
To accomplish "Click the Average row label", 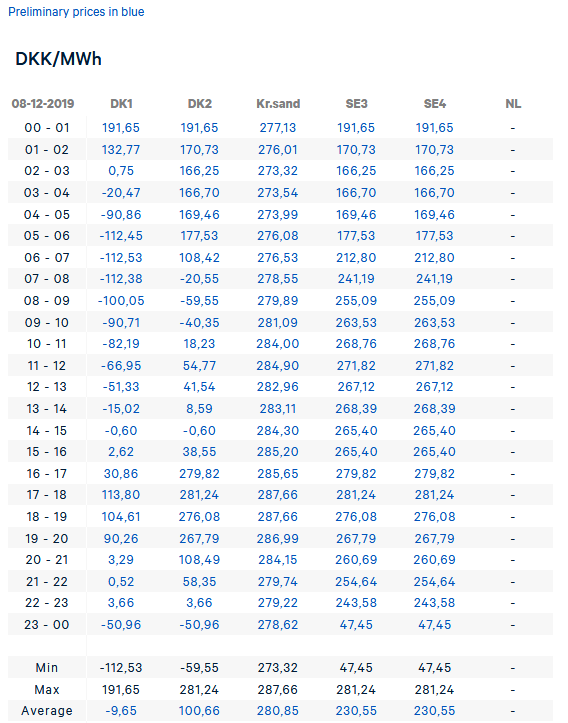I will (47, 711).
